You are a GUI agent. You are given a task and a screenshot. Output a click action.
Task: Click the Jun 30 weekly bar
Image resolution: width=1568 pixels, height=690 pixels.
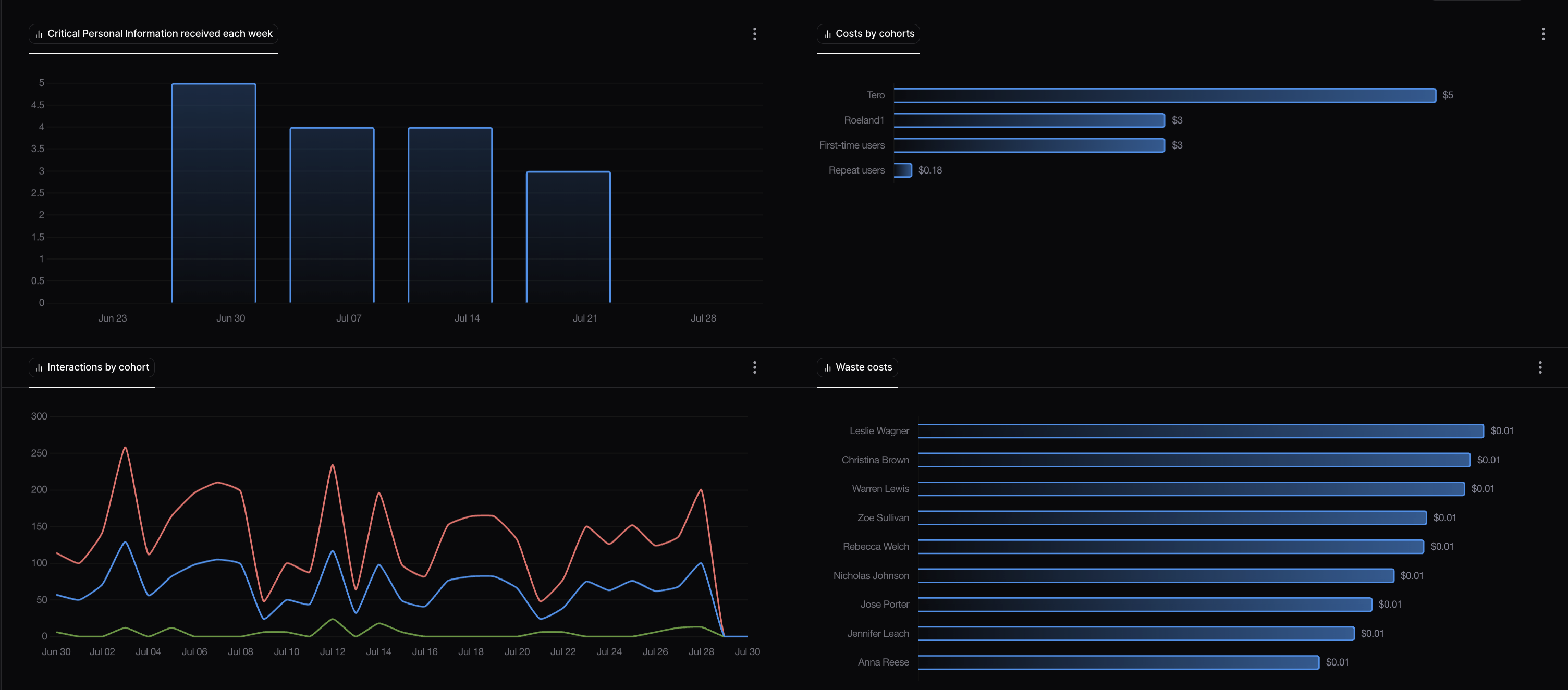[x=214, y=193]
